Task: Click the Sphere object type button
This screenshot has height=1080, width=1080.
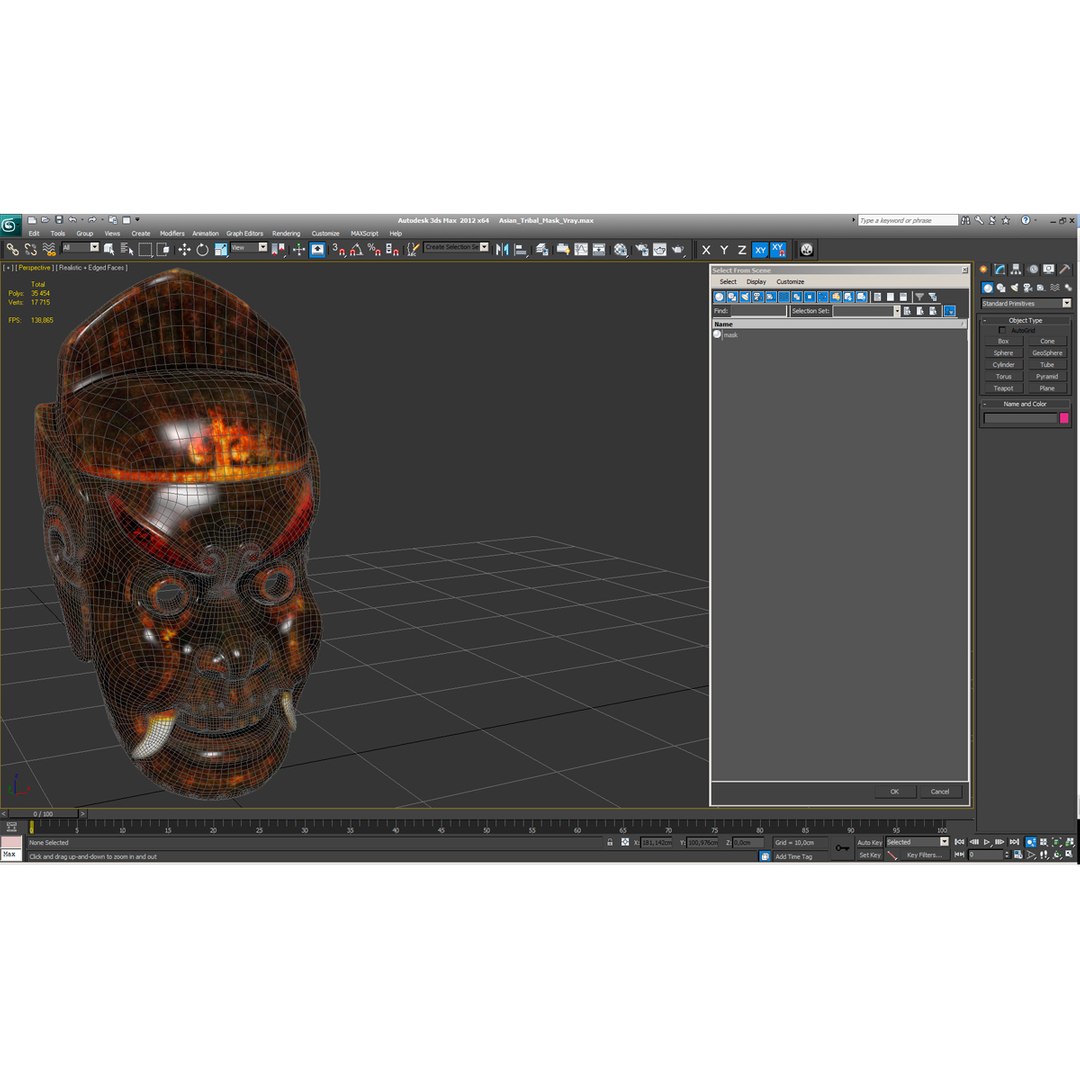Action: [x=1003, y=353]
